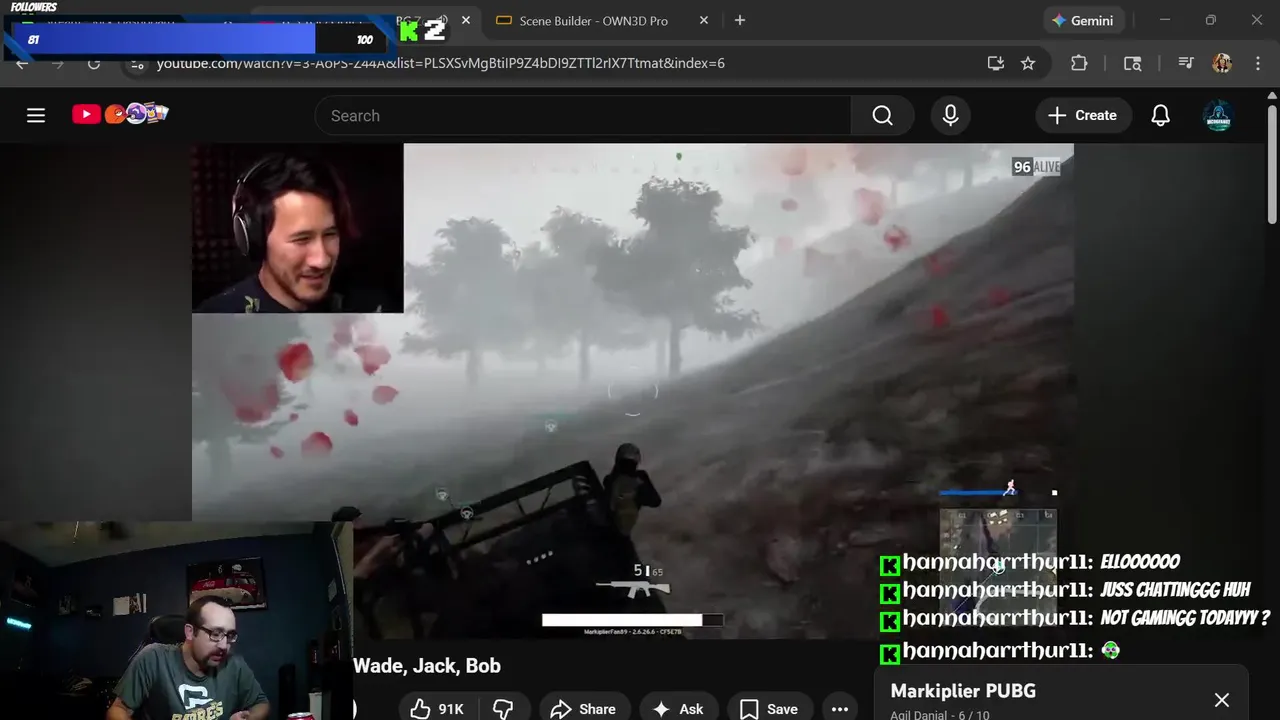This screenshot has width=1280, height=720.
Task: Open the YouTube hamburger guide menu
Action: pyautogui.click(x=36, y=115)
